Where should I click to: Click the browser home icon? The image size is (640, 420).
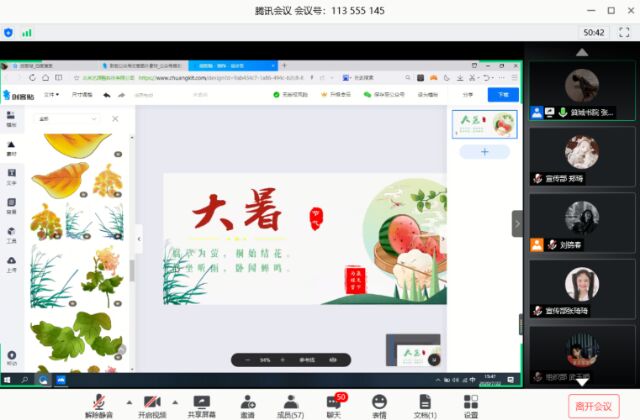[x=46, y=78]
